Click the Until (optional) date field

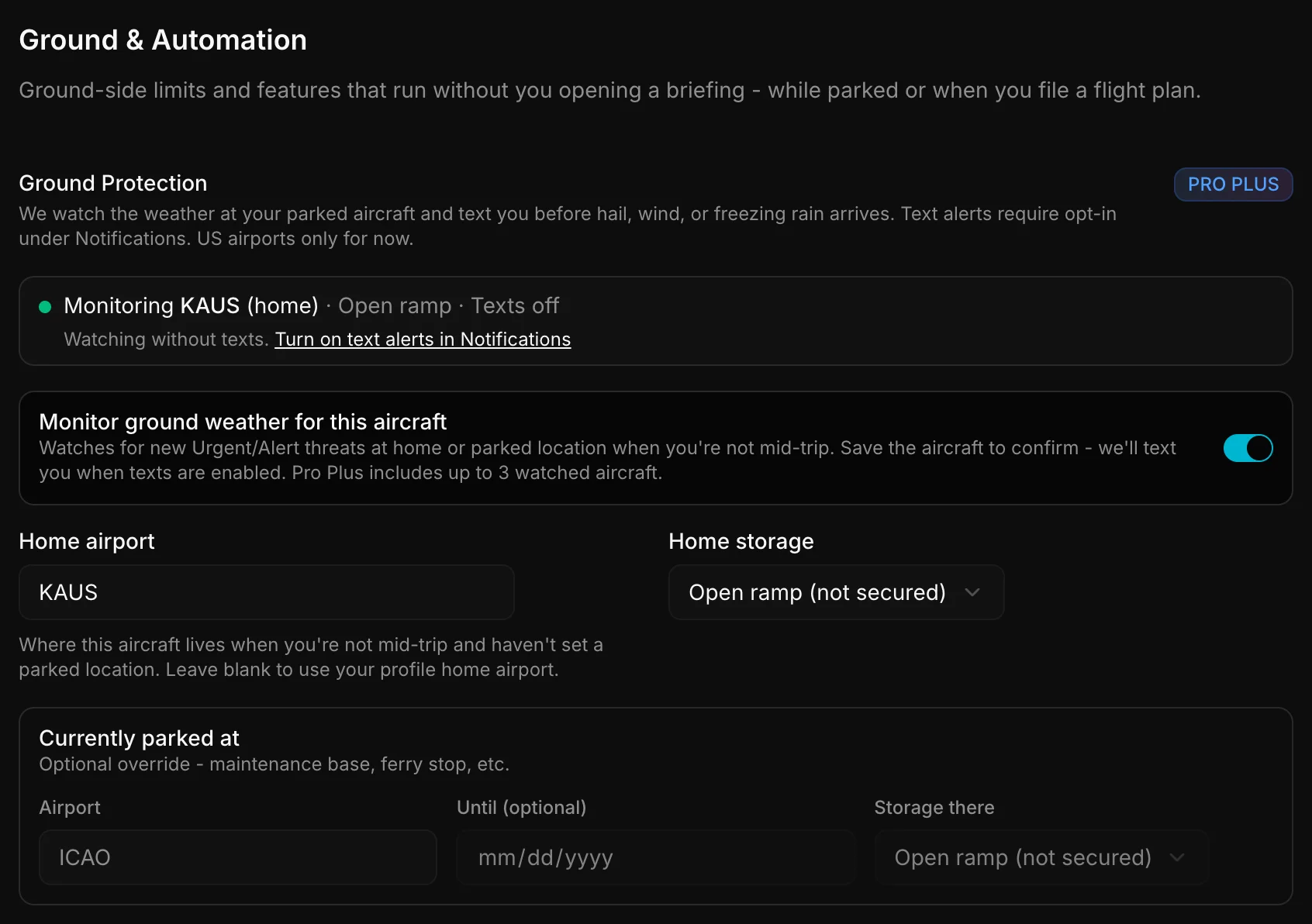(x=655, y=857)
